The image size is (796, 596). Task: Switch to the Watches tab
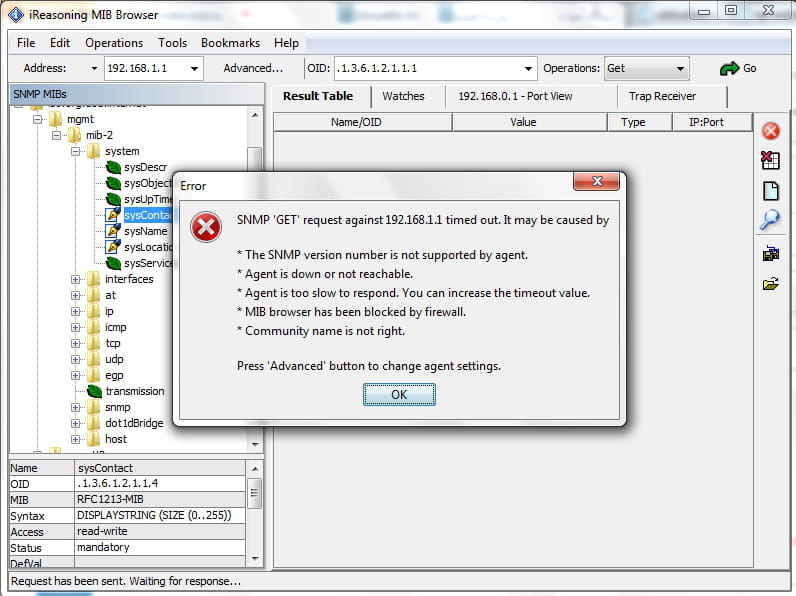click(x=404, y=96)
